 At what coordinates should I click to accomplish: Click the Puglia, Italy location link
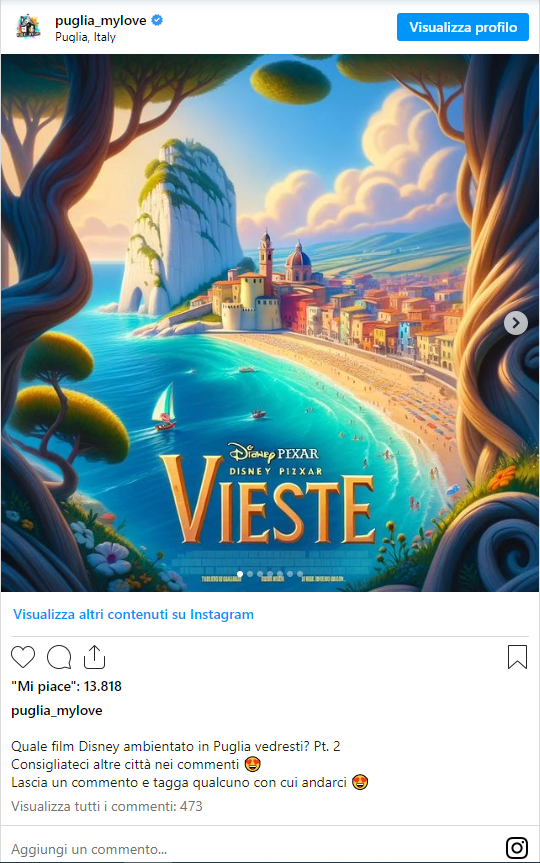pyautogui.click(x=85, y=37)
